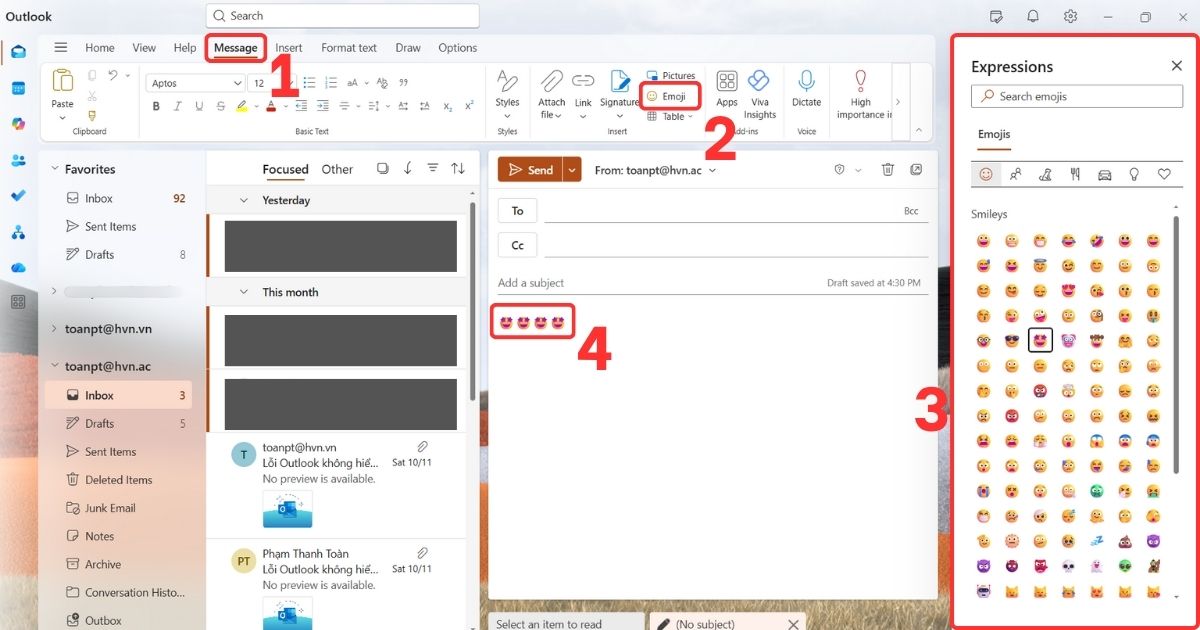Insert a picture using Pictures icon
The height and width of the screenshot is (630, 1200).
click(671, 75)
